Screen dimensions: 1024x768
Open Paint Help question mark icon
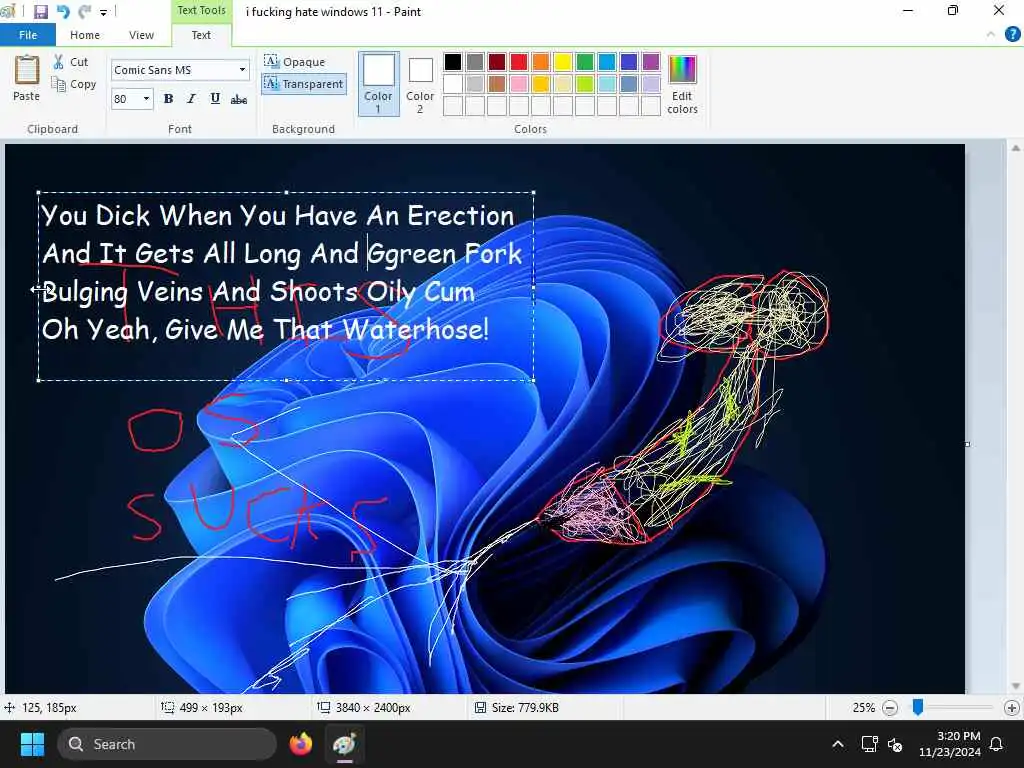pos(1012,34)
